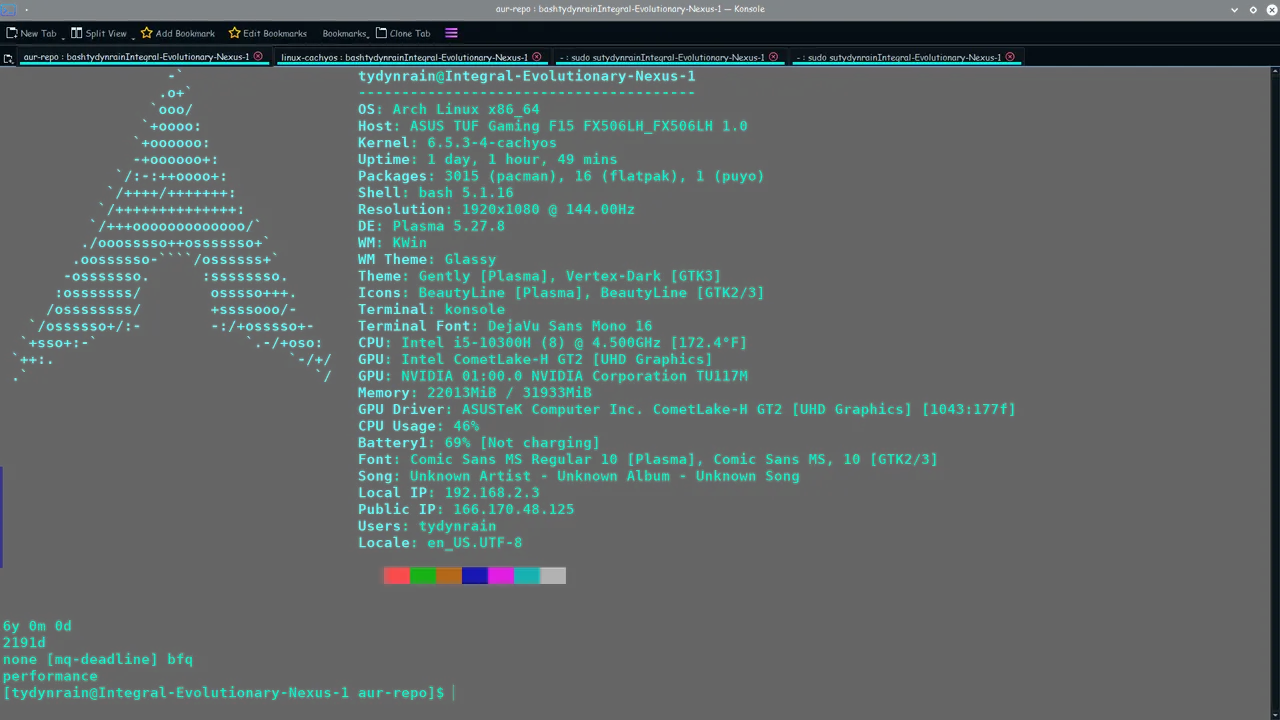1280x720 pixels.
Task: Switch to the linux-cachyos tab
Action: [404, 57]
